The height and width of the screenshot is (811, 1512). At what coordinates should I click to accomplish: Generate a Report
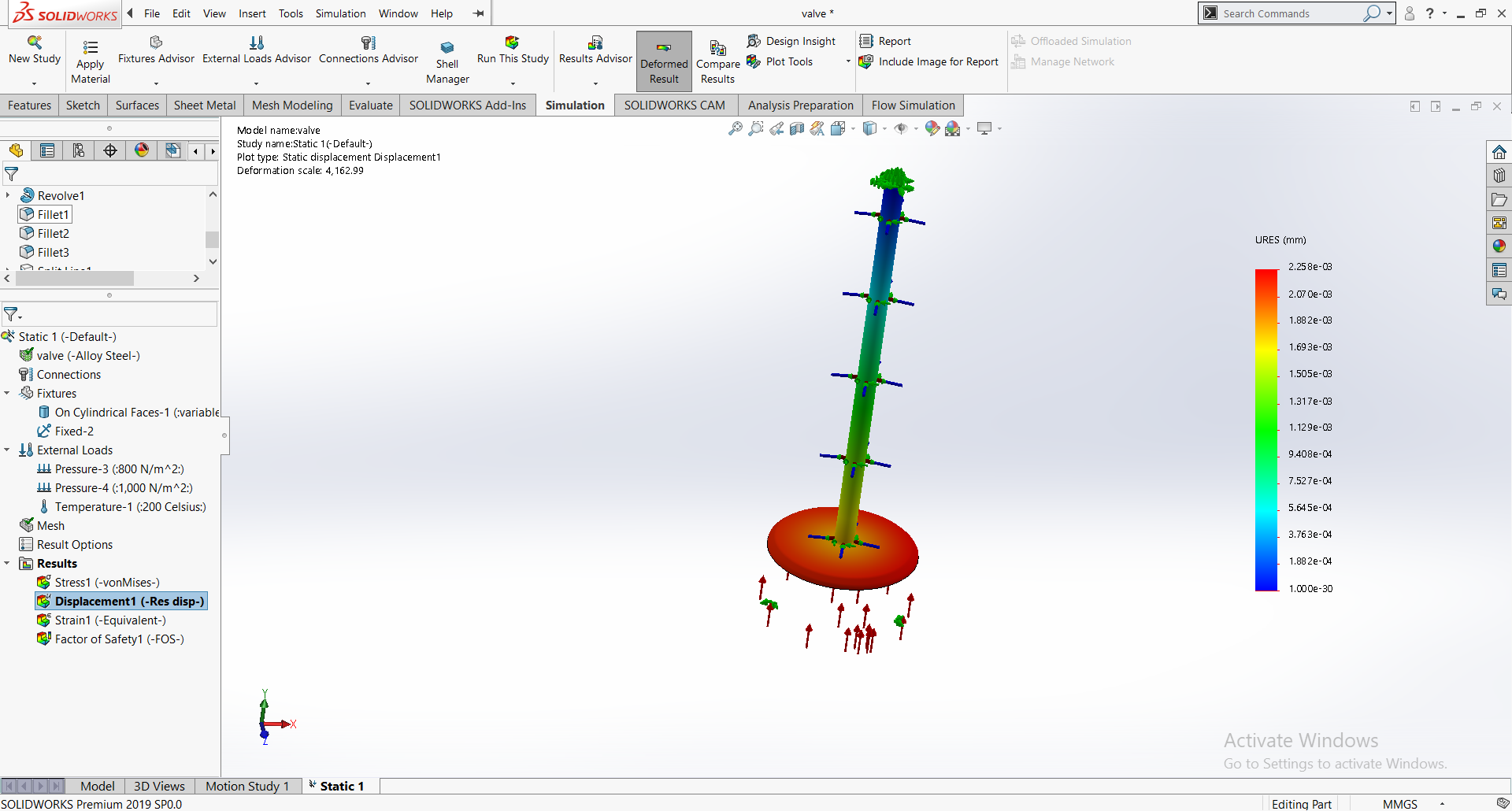point(885,41)
